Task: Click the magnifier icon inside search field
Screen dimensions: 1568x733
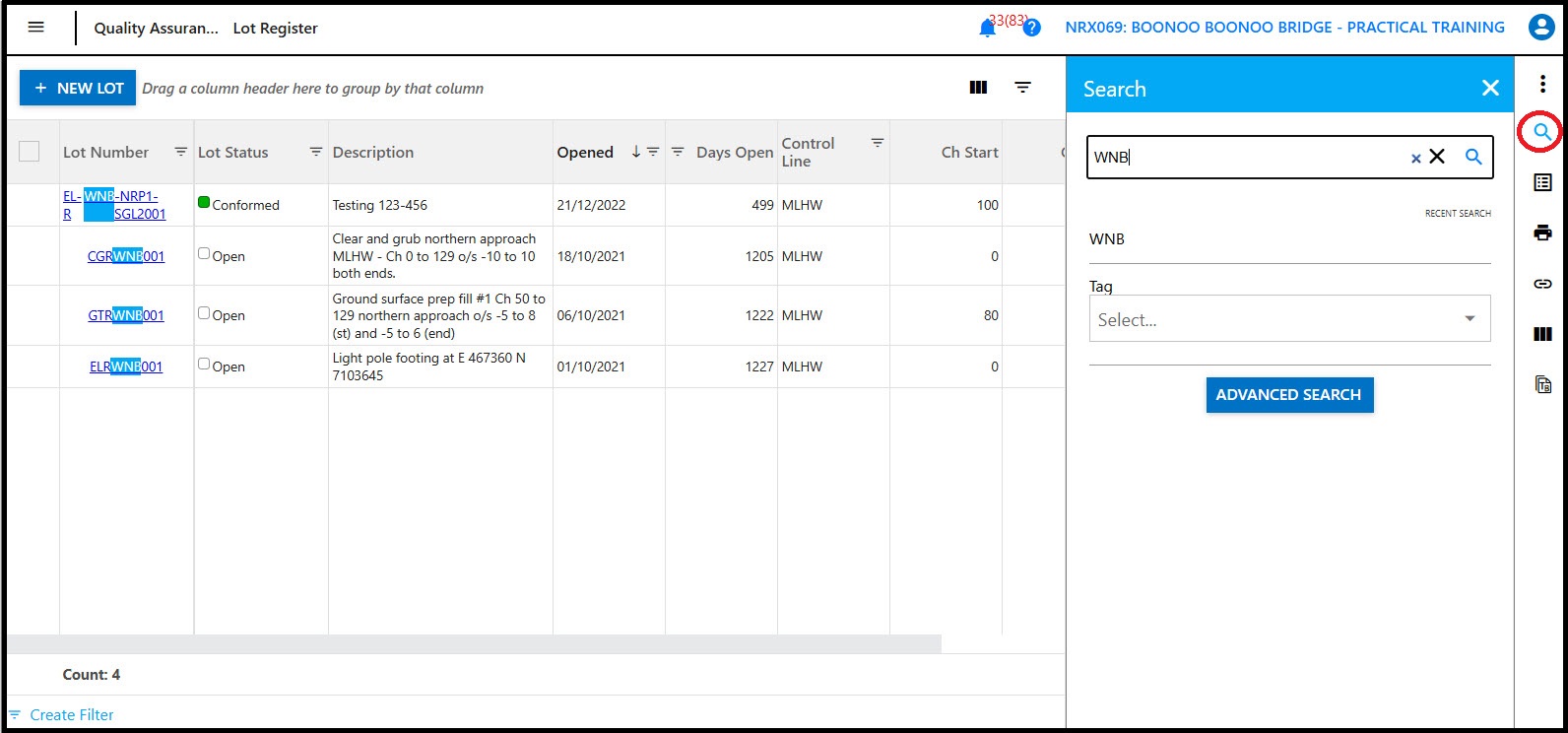Action: 1473,157
